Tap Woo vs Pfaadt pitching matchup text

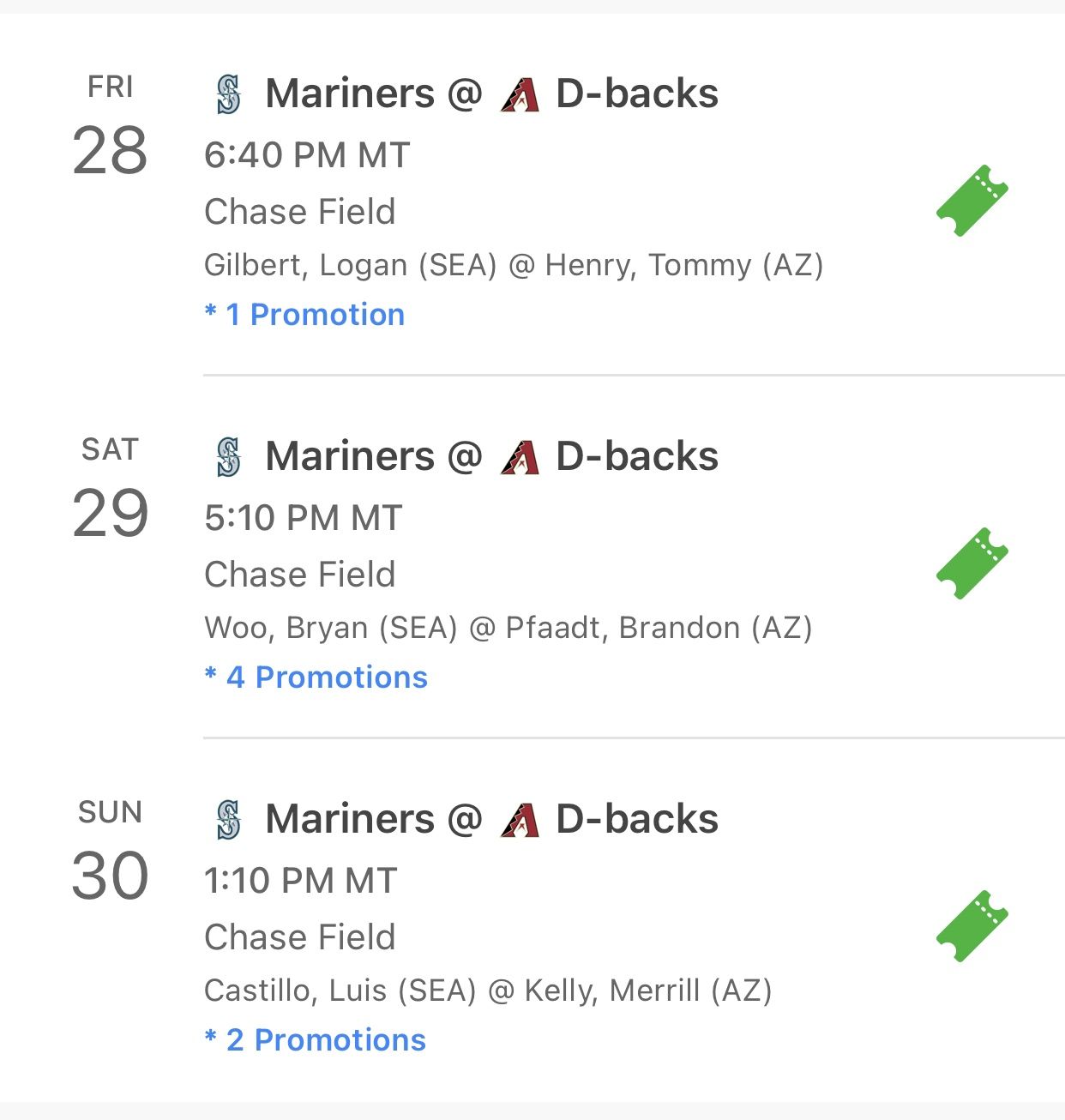pos(508,628)
